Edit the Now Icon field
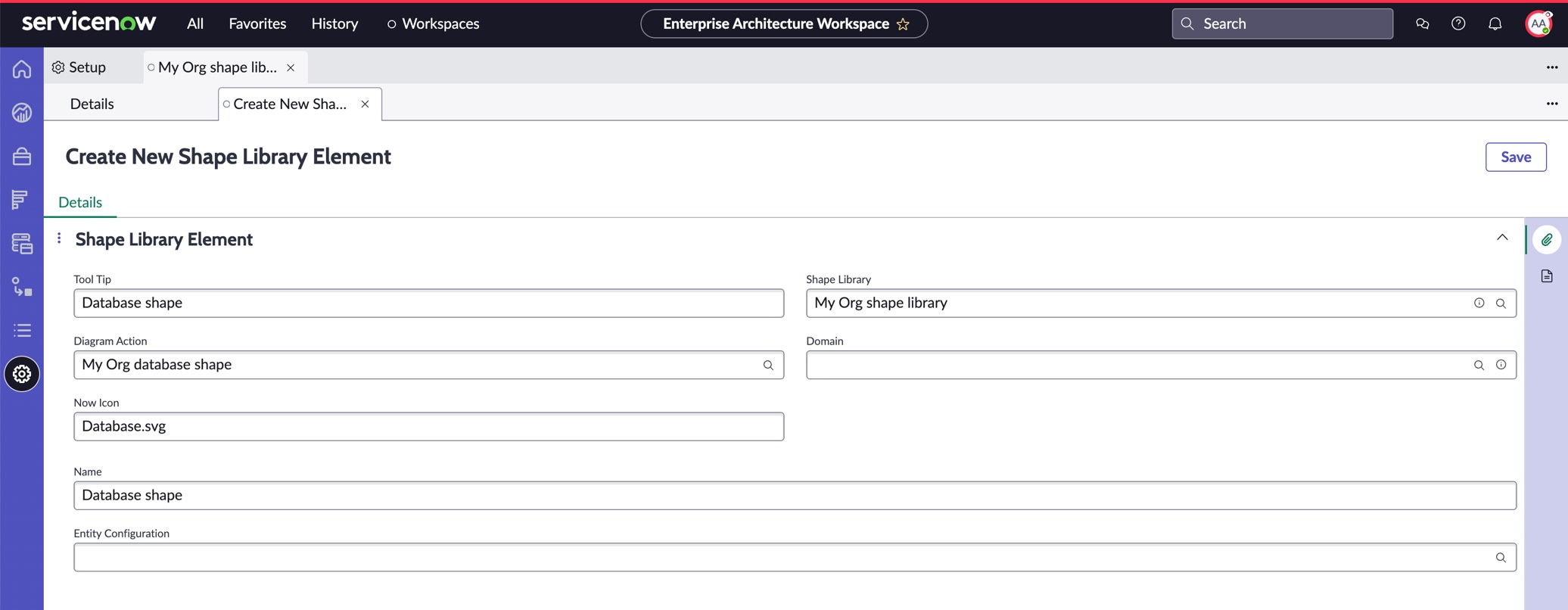The width and height of the screenshot is (1568, 610). pos(428,427)
